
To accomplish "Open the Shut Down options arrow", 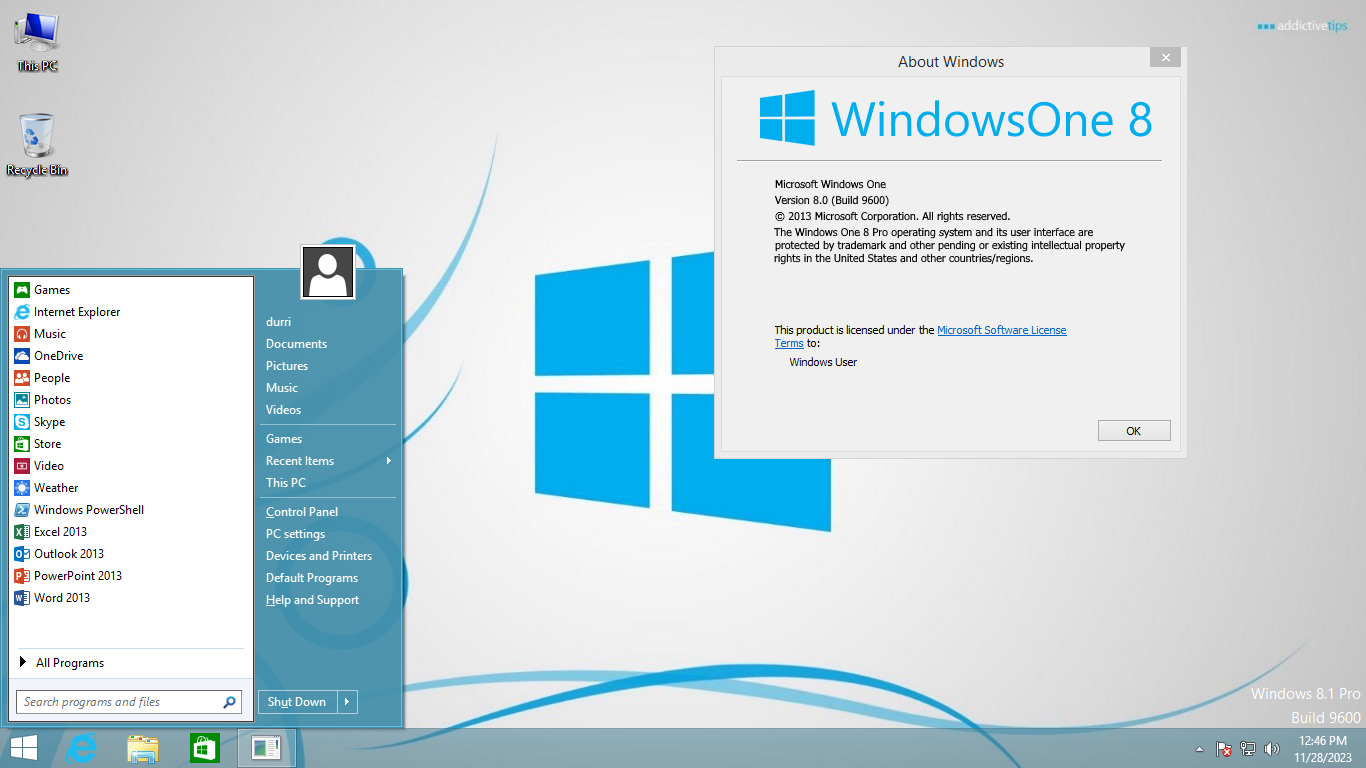I will tap(348, 702).
